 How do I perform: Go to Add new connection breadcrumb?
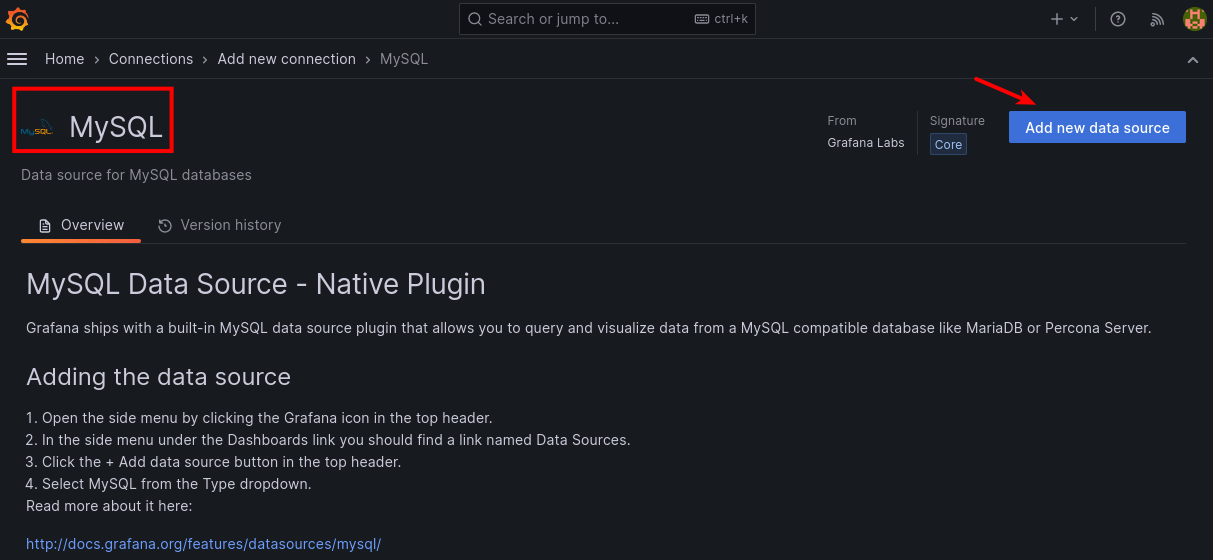286,59
